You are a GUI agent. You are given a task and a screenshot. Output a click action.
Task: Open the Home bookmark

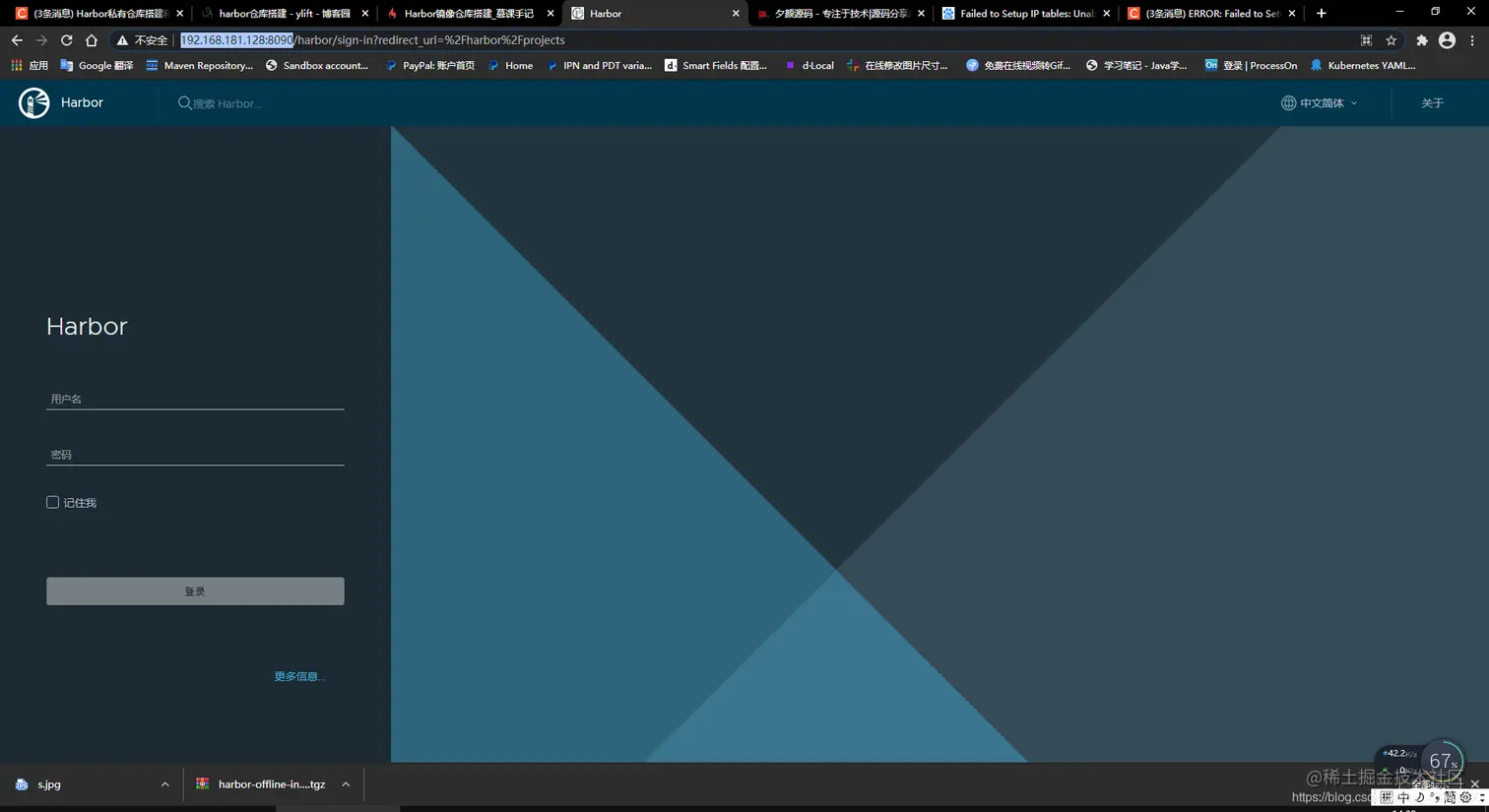[x=510, y=66]
